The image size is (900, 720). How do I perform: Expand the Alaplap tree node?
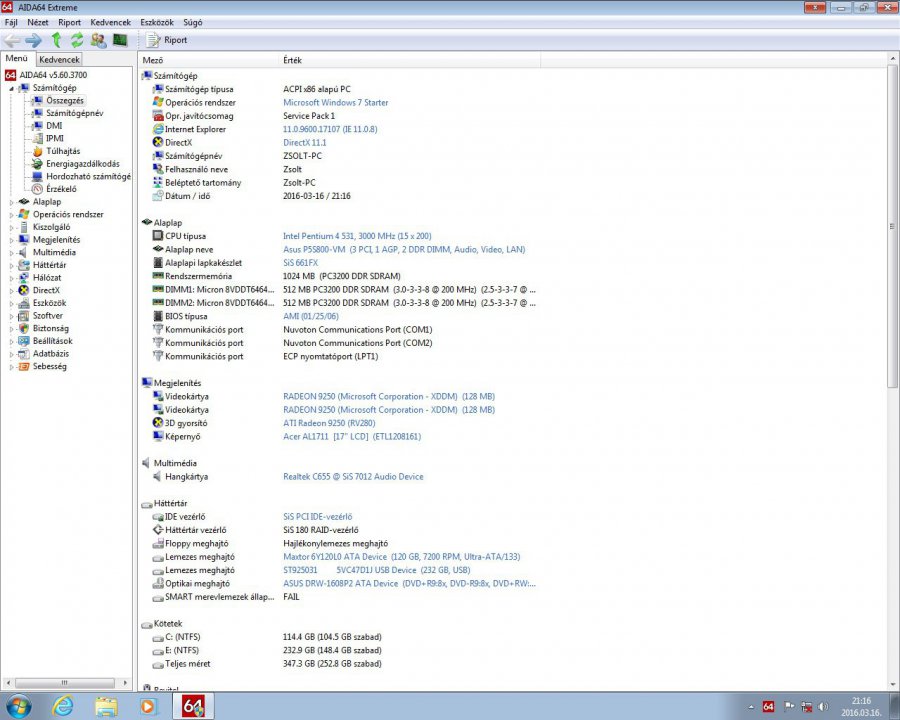(x=11, y=202)
